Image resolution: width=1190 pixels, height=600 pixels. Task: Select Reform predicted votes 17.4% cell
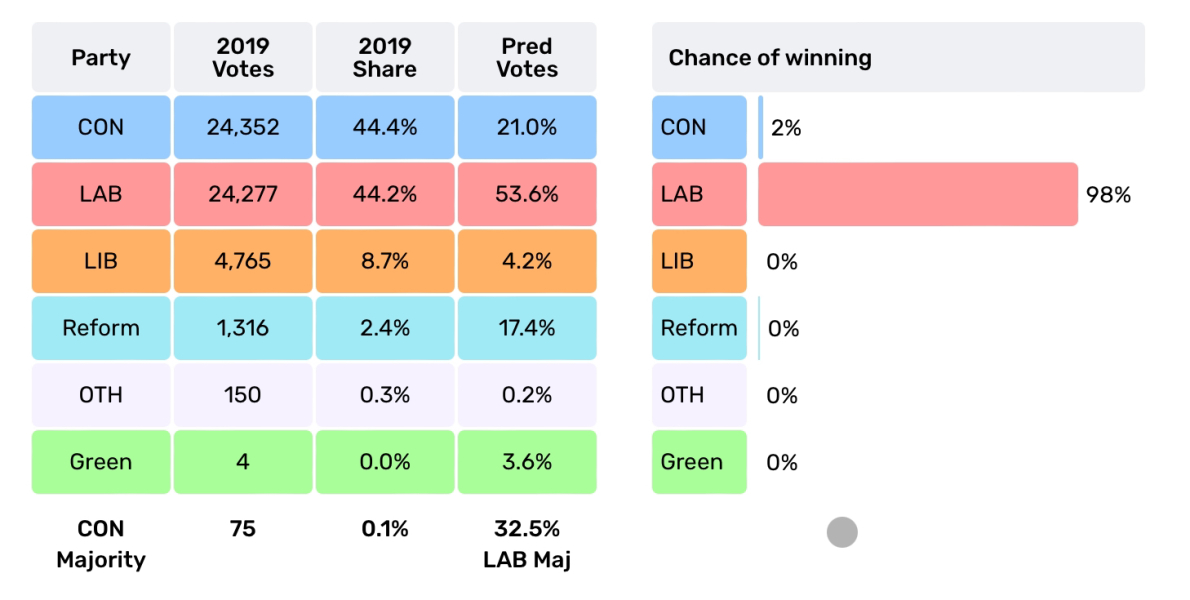tap(527, 328)
